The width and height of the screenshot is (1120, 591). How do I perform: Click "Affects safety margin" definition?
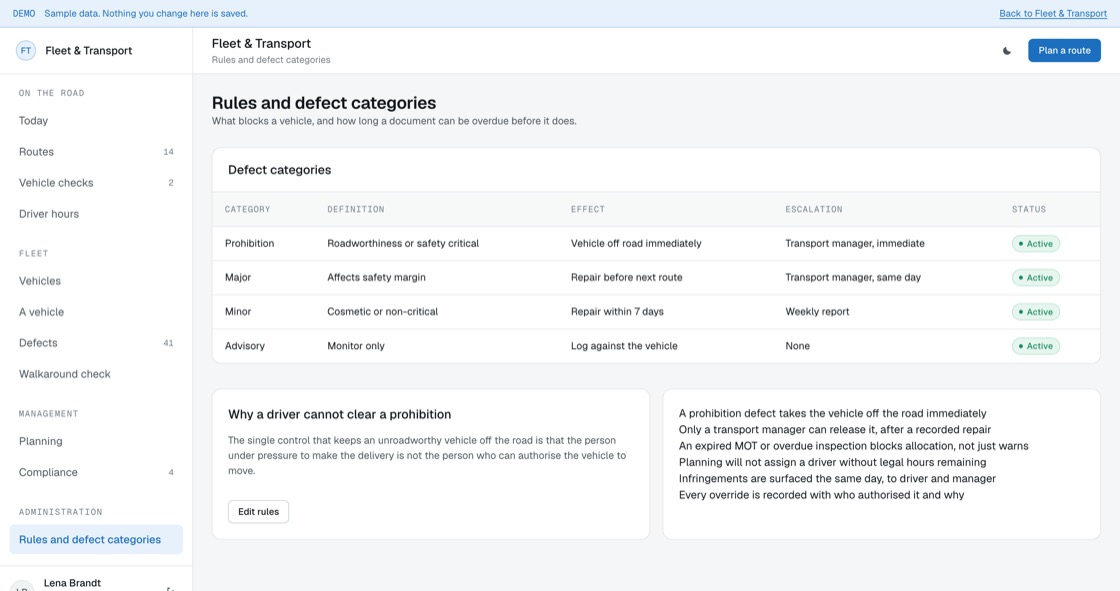pyautogui.click(x=376, y=277)
